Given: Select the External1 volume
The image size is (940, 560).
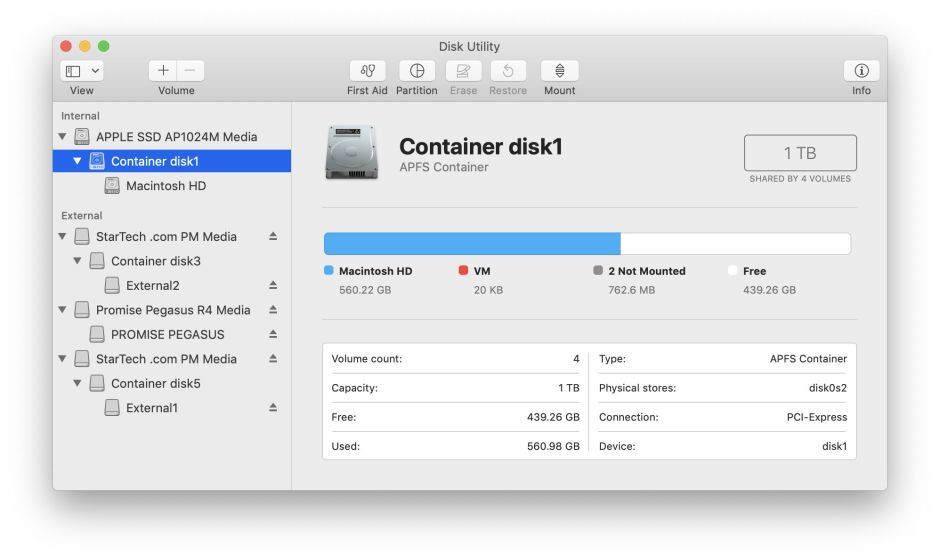Looking at the screenshot, I should click(x=151, y=408).
